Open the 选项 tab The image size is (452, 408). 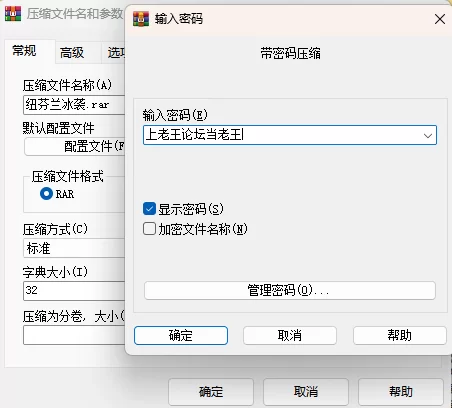(113, 53)
